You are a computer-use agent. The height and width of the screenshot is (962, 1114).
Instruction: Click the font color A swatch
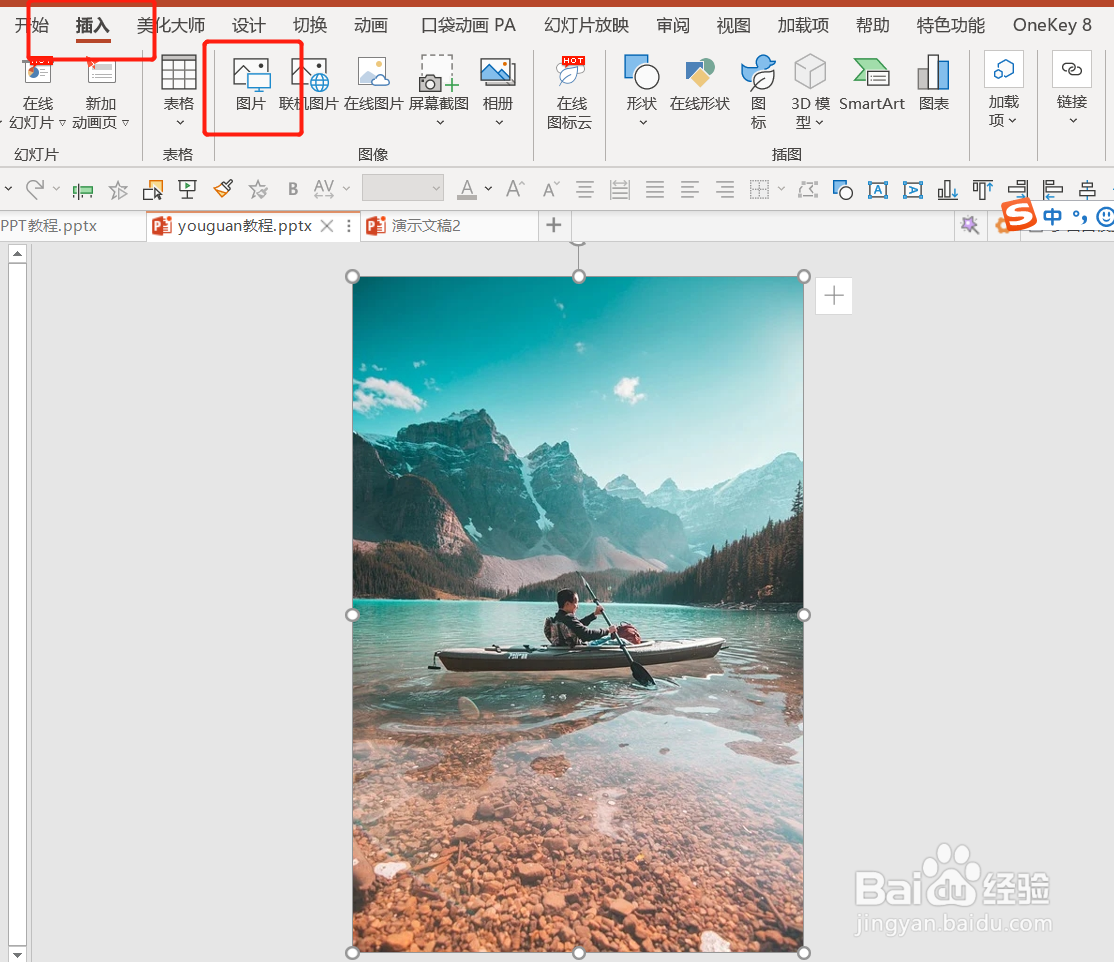(467, 189)
